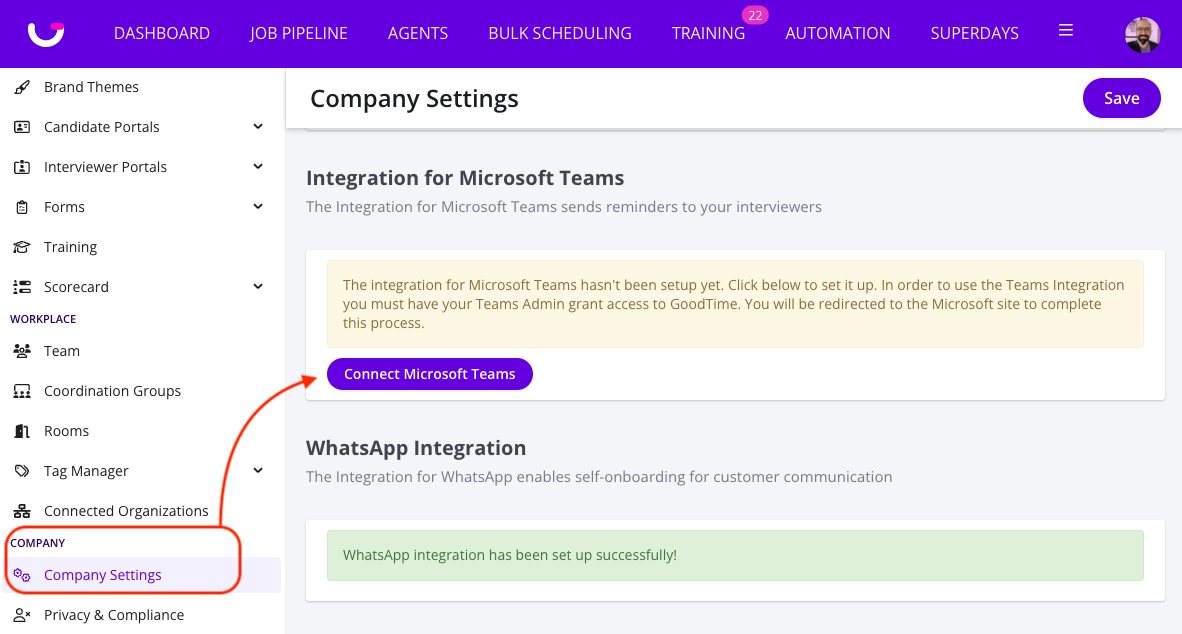Open Coordination Groups in sidebar

point(112,391)
